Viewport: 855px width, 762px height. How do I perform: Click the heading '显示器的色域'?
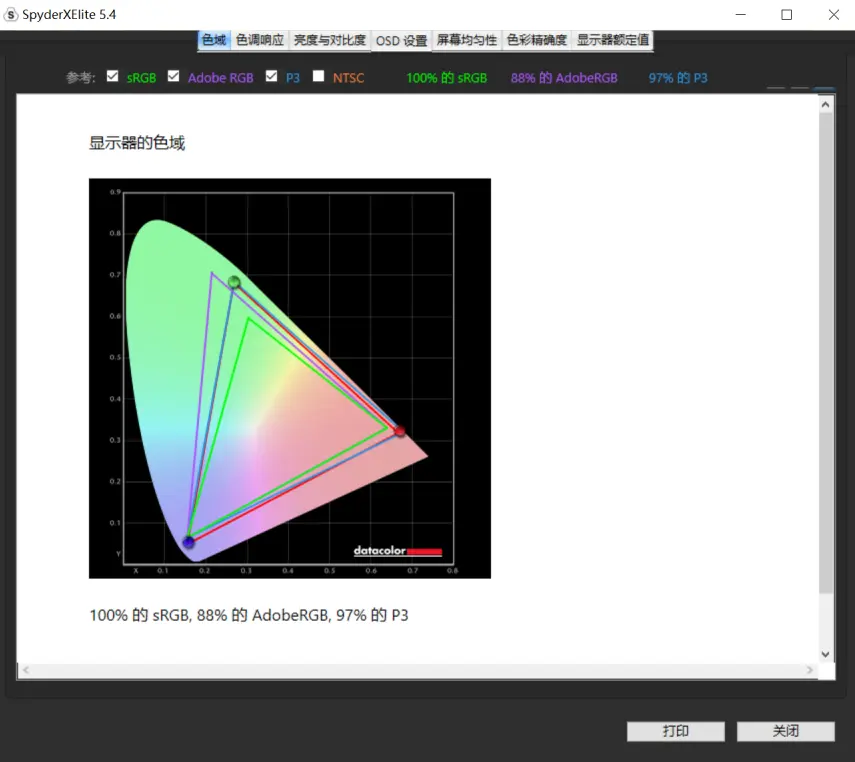(137, 143)
